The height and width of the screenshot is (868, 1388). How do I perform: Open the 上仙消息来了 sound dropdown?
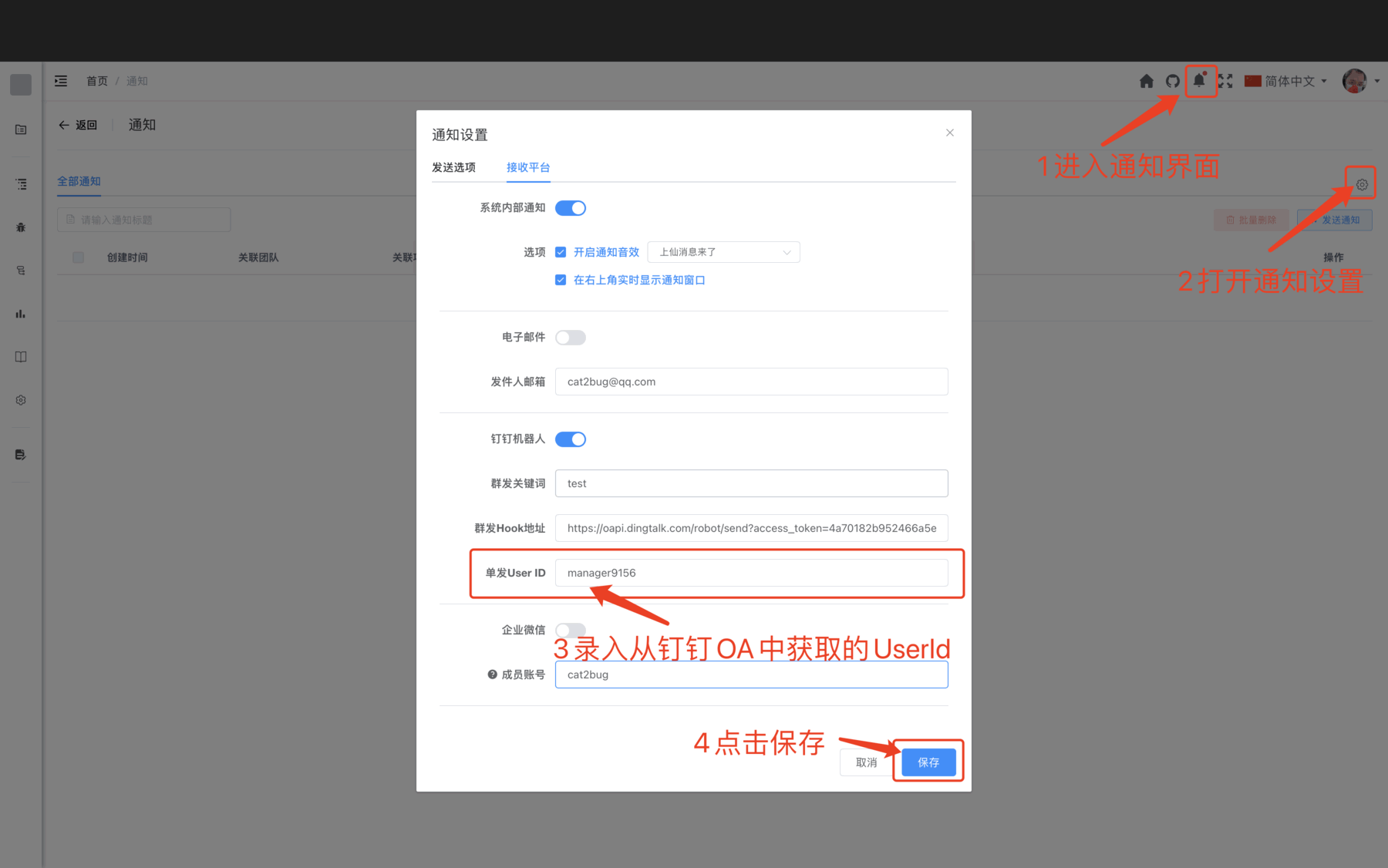click(724, 252)
